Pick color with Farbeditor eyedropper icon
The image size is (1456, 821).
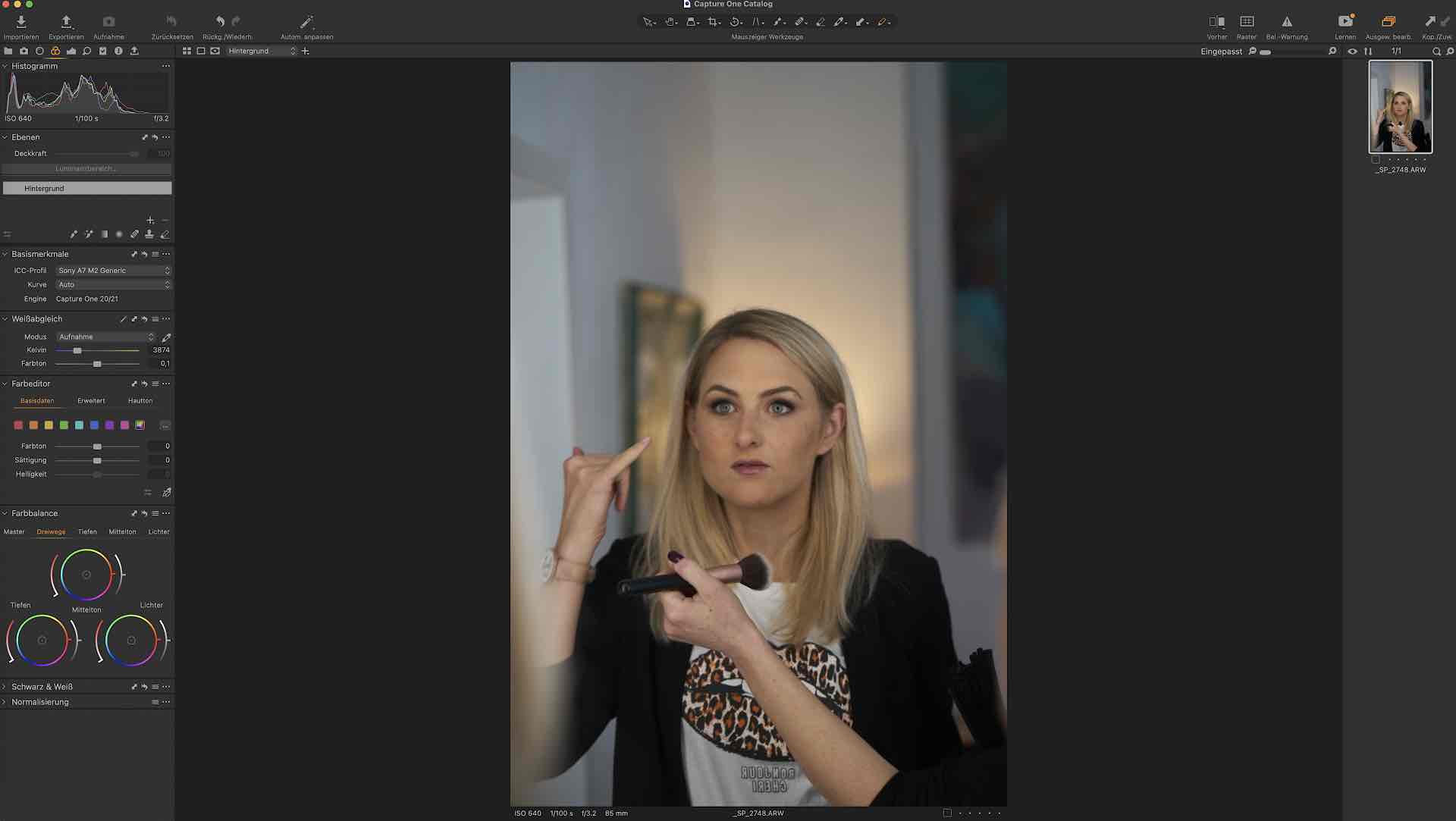[166, 493]
